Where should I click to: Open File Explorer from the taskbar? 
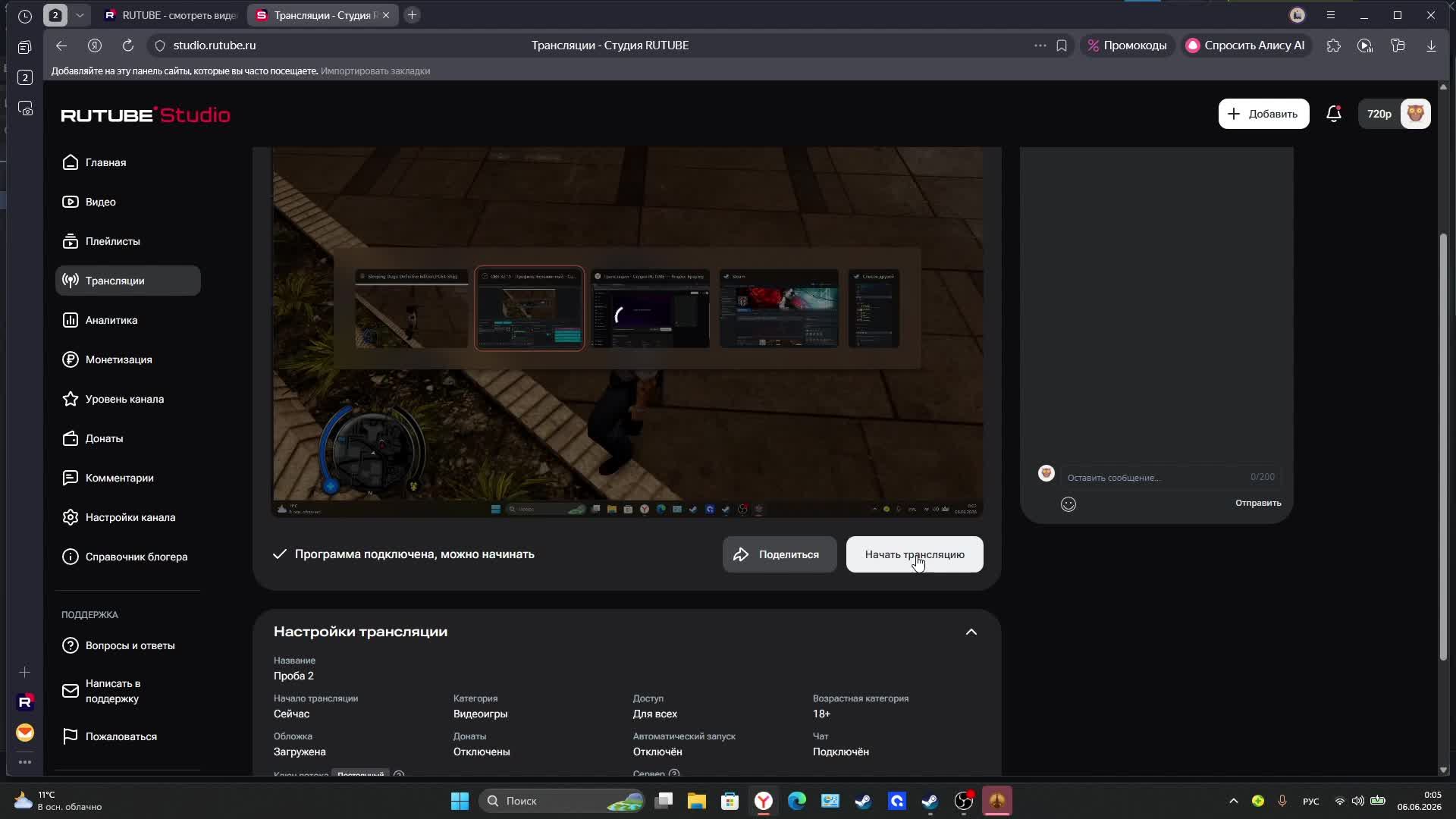(x=697, y=801)
